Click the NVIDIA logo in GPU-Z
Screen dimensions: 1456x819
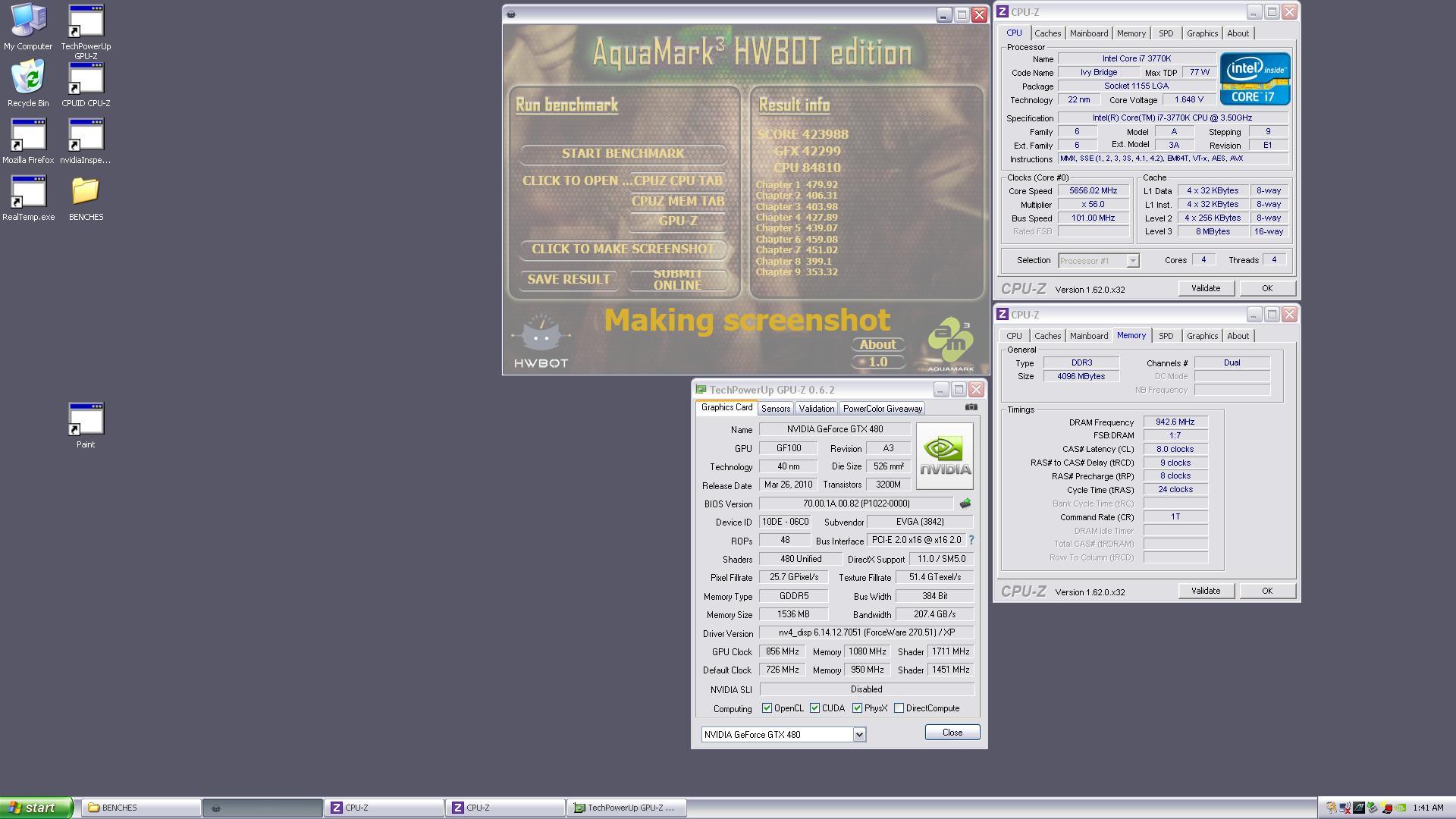click(x=944, y=456)
